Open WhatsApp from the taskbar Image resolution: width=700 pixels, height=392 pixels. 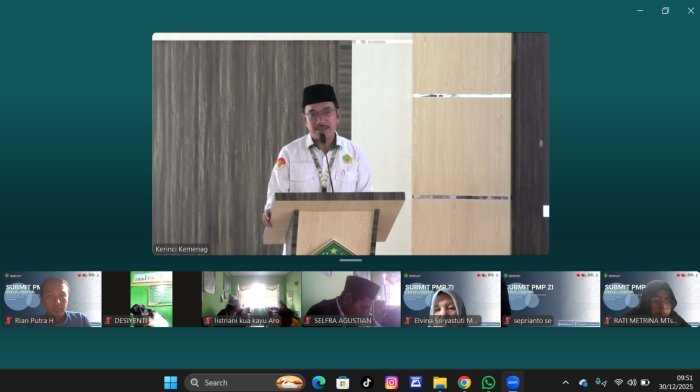[x=488, y=383]
